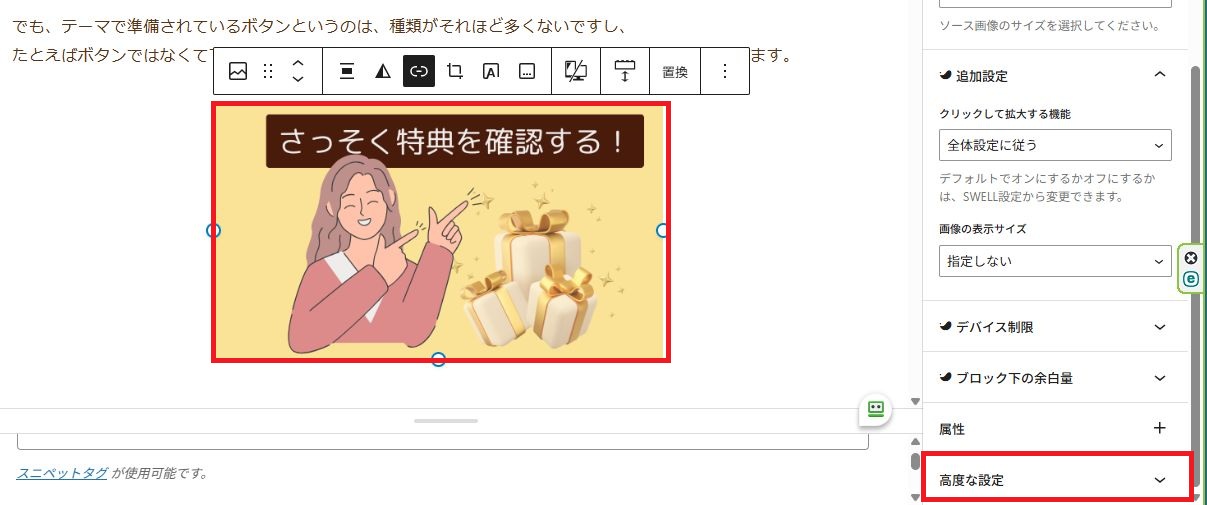Toggle the insert link button
Screen dimensions: 1207x505
419,71
